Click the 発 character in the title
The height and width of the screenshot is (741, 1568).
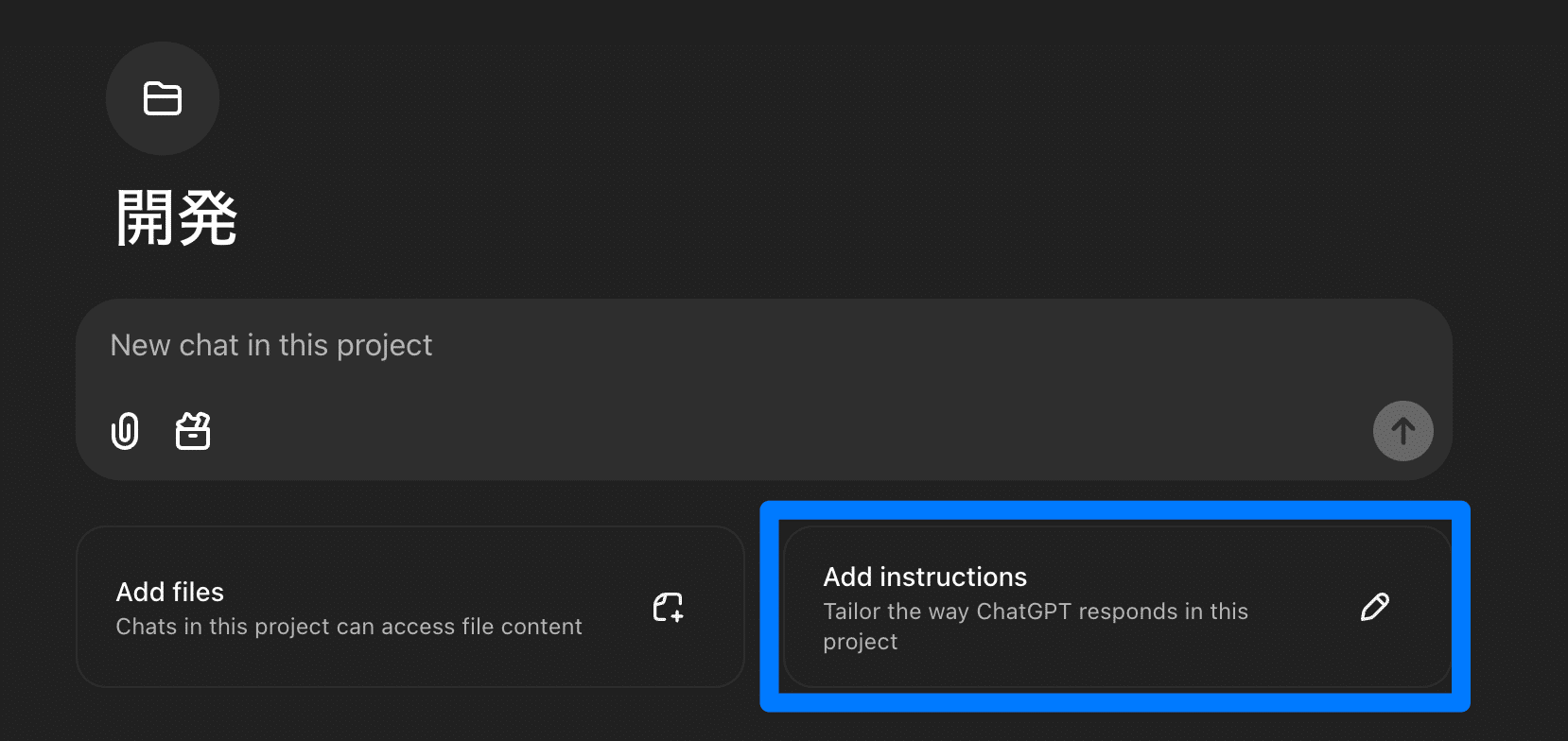coord(207,218)
